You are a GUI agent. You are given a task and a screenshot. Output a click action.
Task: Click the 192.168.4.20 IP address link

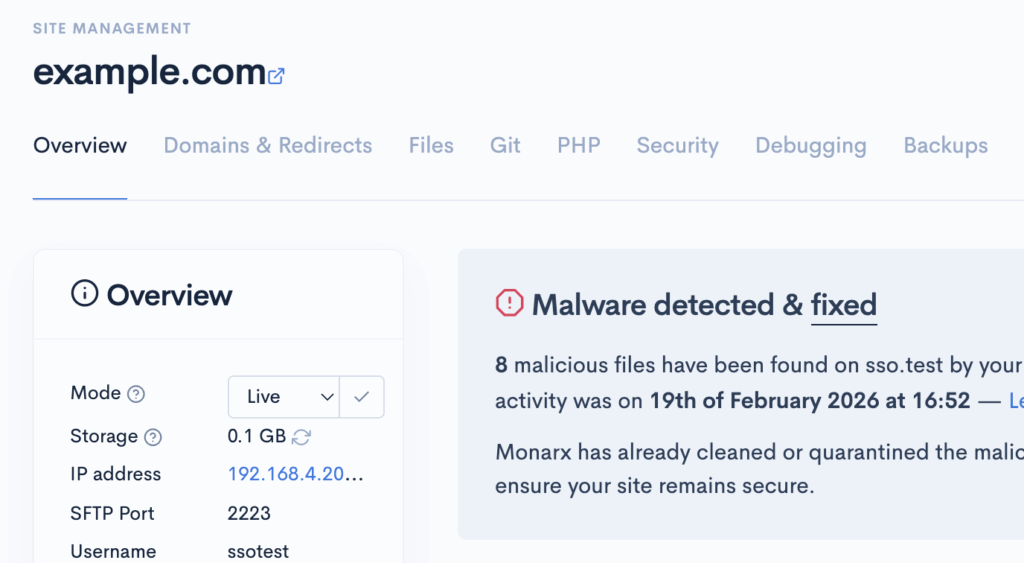(295, 474)
